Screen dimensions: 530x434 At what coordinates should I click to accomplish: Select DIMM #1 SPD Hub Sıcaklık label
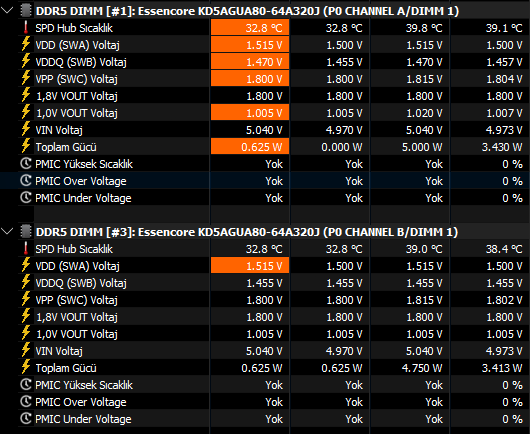click(74, 28)
